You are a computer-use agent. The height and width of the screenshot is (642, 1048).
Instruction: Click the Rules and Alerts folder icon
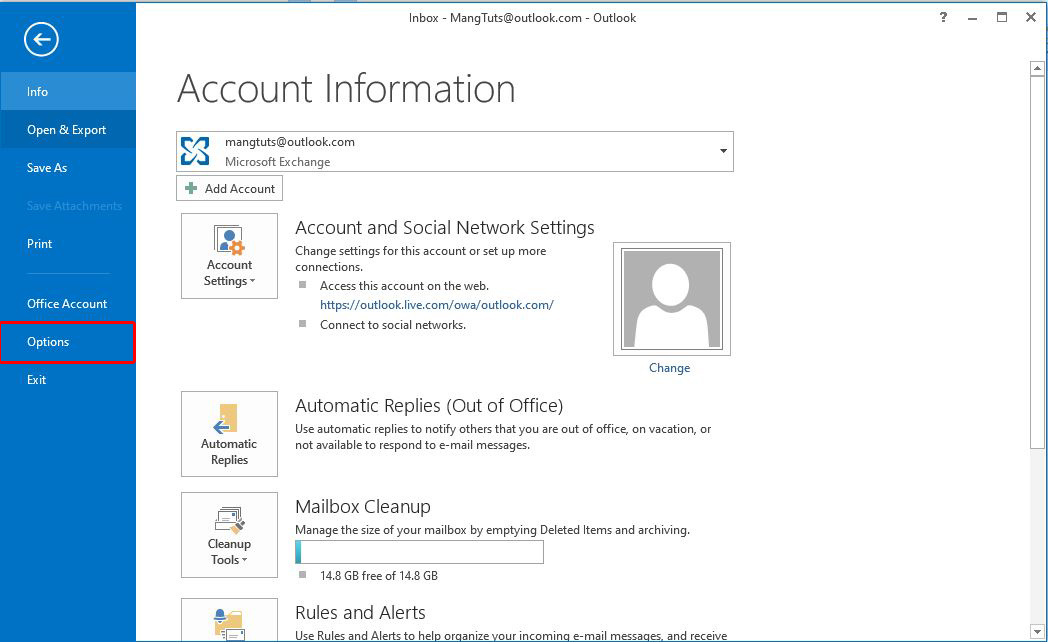click(229, 625)
